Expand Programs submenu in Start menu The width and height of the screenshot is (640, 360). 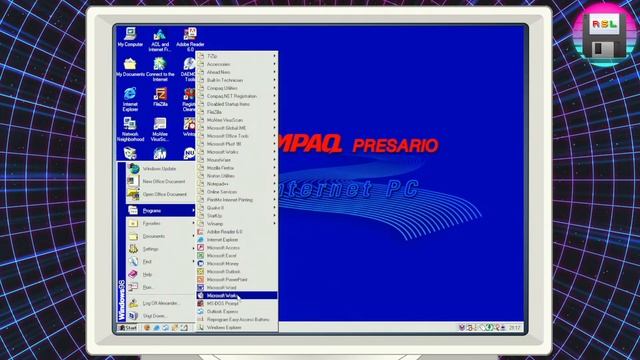pyautogui.click(x=160, y=211)
